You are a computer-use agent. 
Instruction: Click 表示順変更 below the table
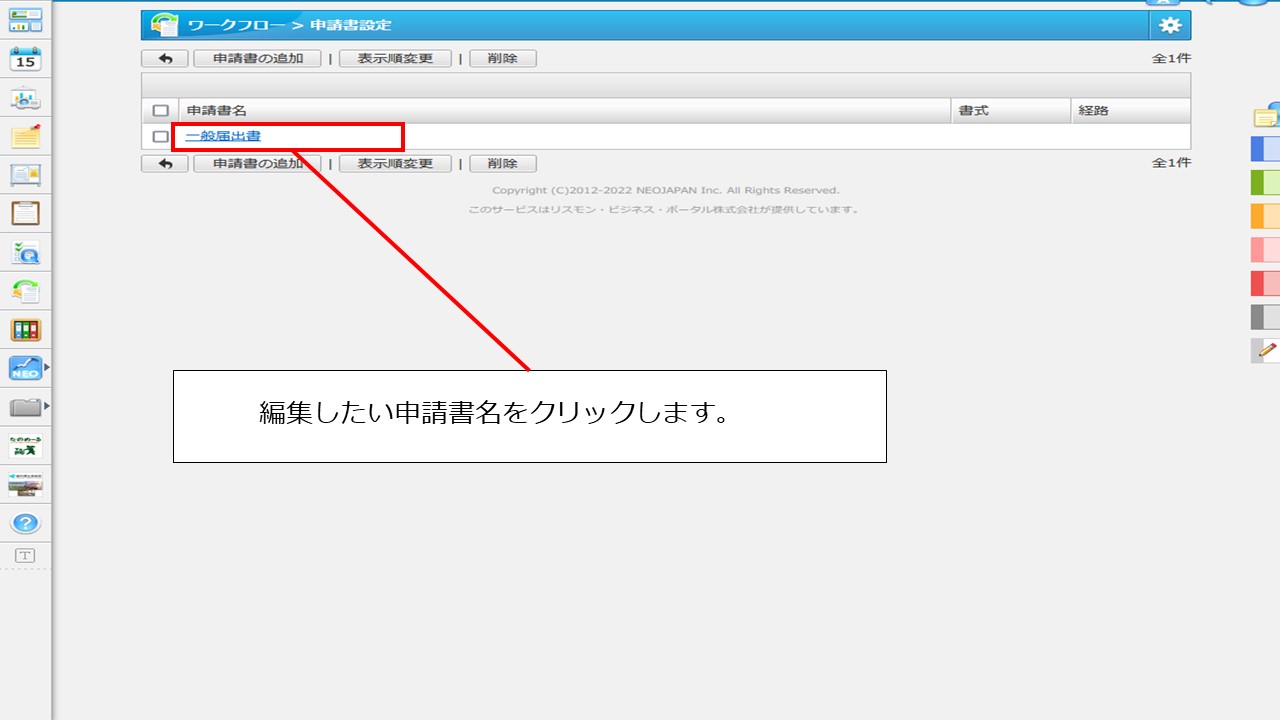(x=395, y=164)
